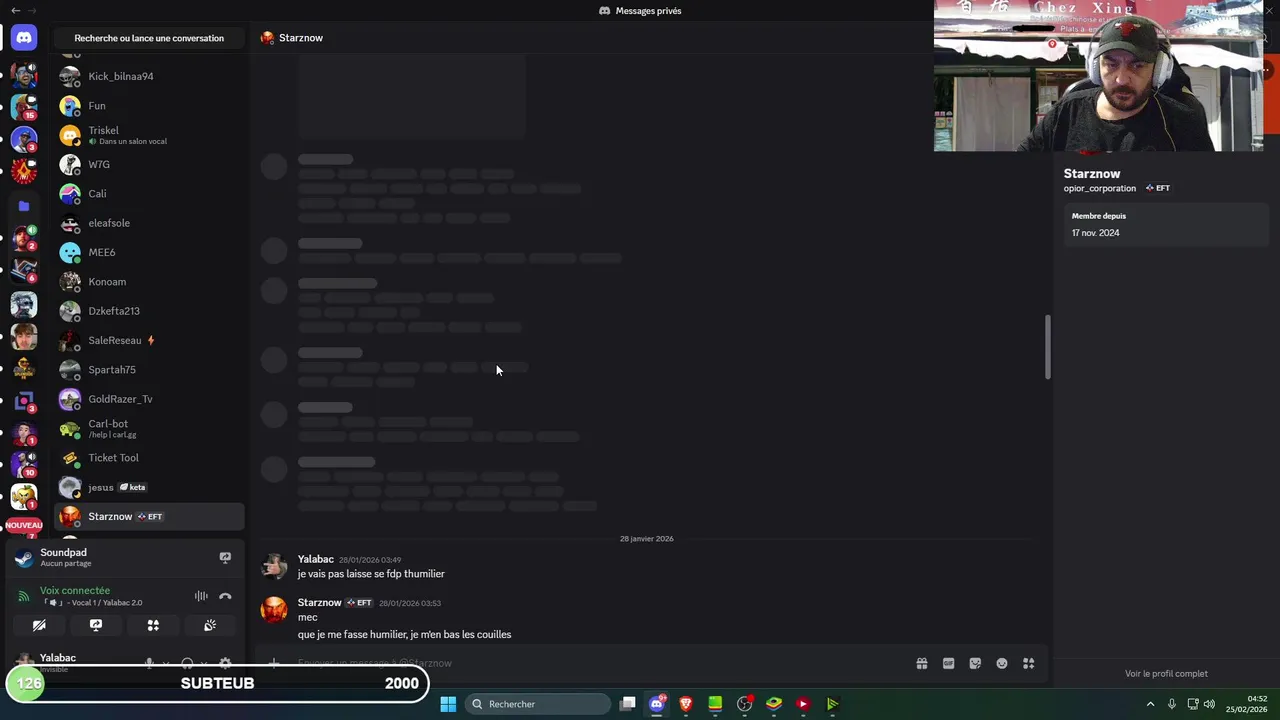
Task: Toggle camera in voice panel
Action: [39, 625]
